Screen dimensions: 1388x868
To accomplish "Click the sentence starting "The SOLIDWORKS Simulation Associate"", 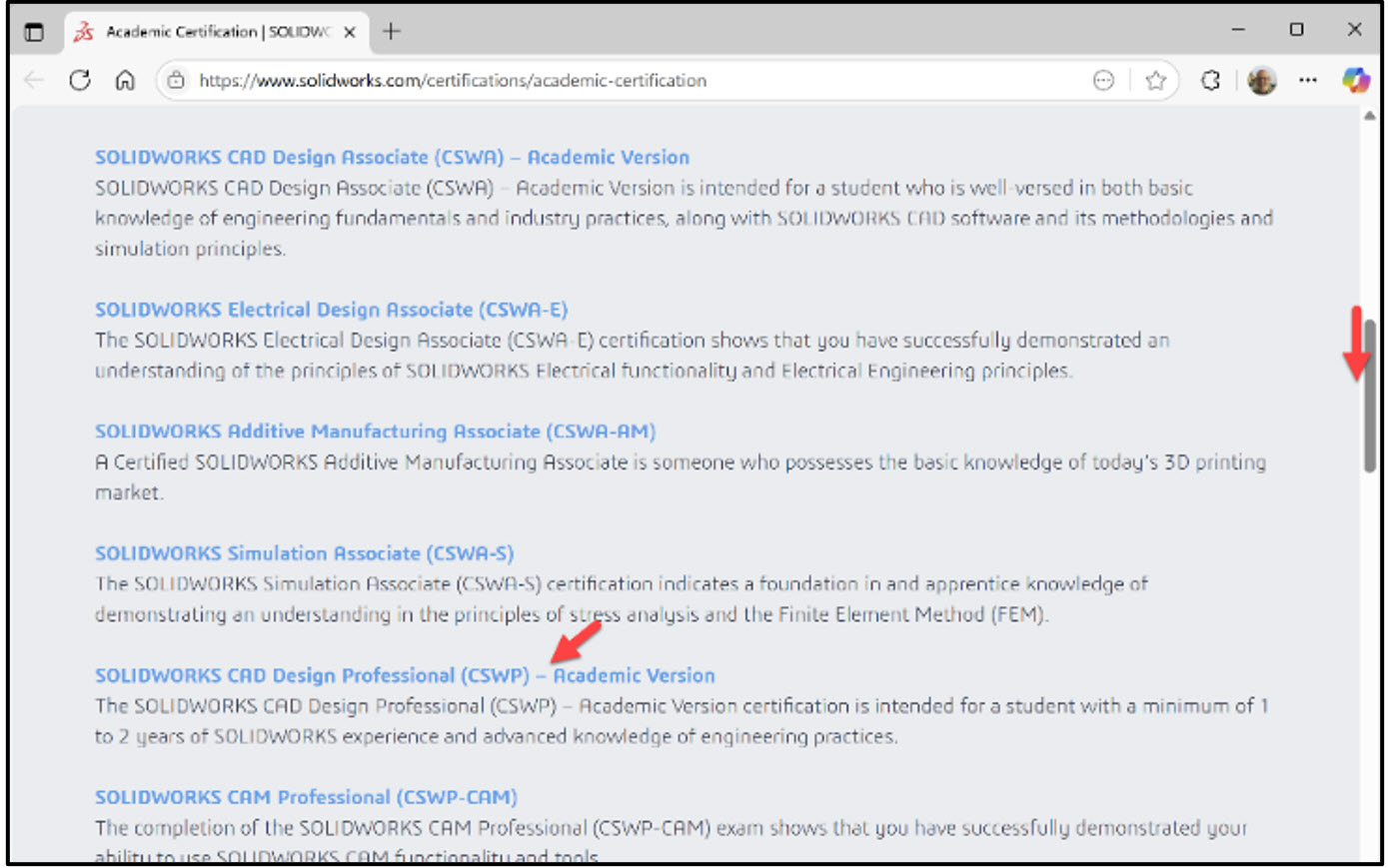I will 622,599.
